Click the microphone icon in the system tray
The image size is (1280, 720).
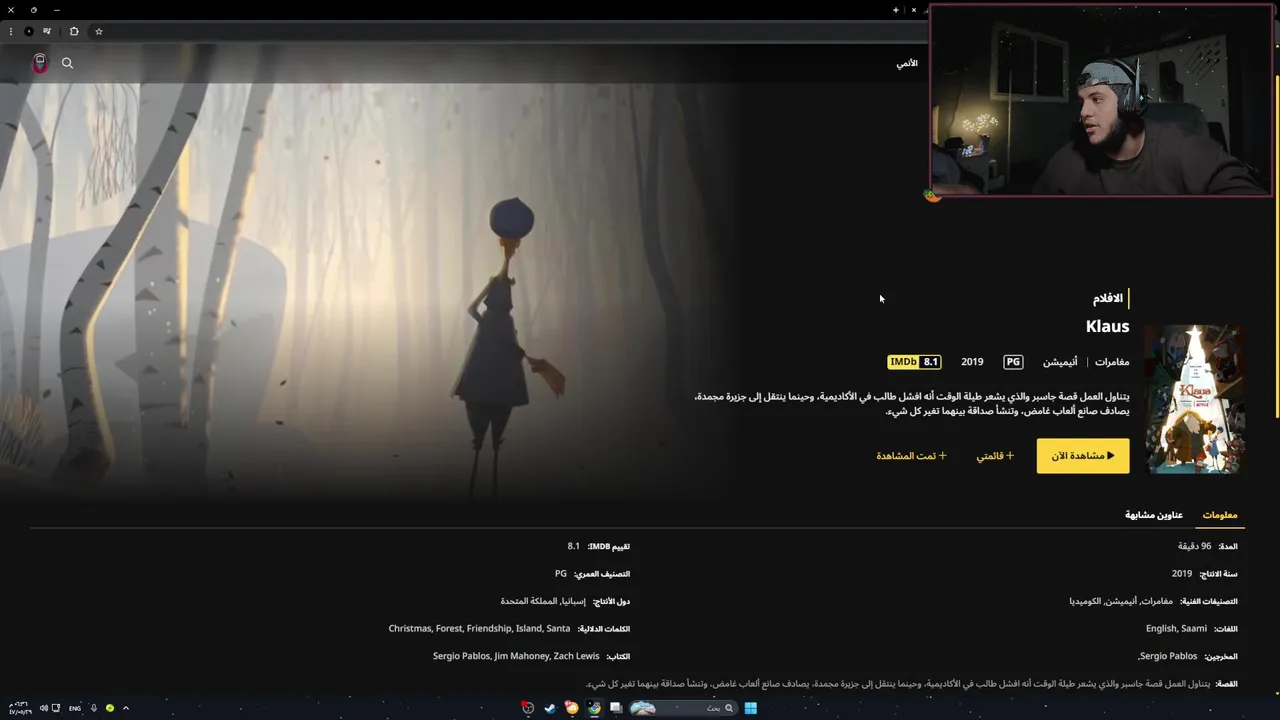click(94, 708)
